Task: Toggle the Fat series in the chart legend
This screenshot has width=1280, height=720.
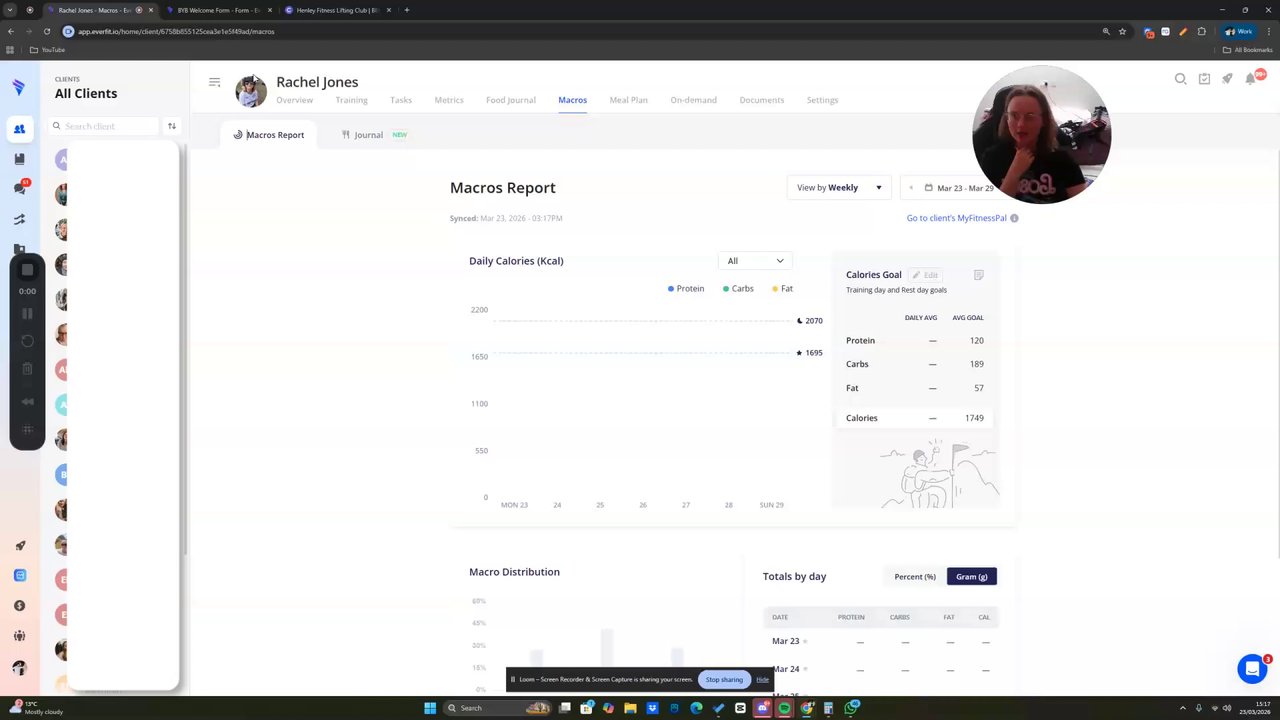Action: click(782, 289)
